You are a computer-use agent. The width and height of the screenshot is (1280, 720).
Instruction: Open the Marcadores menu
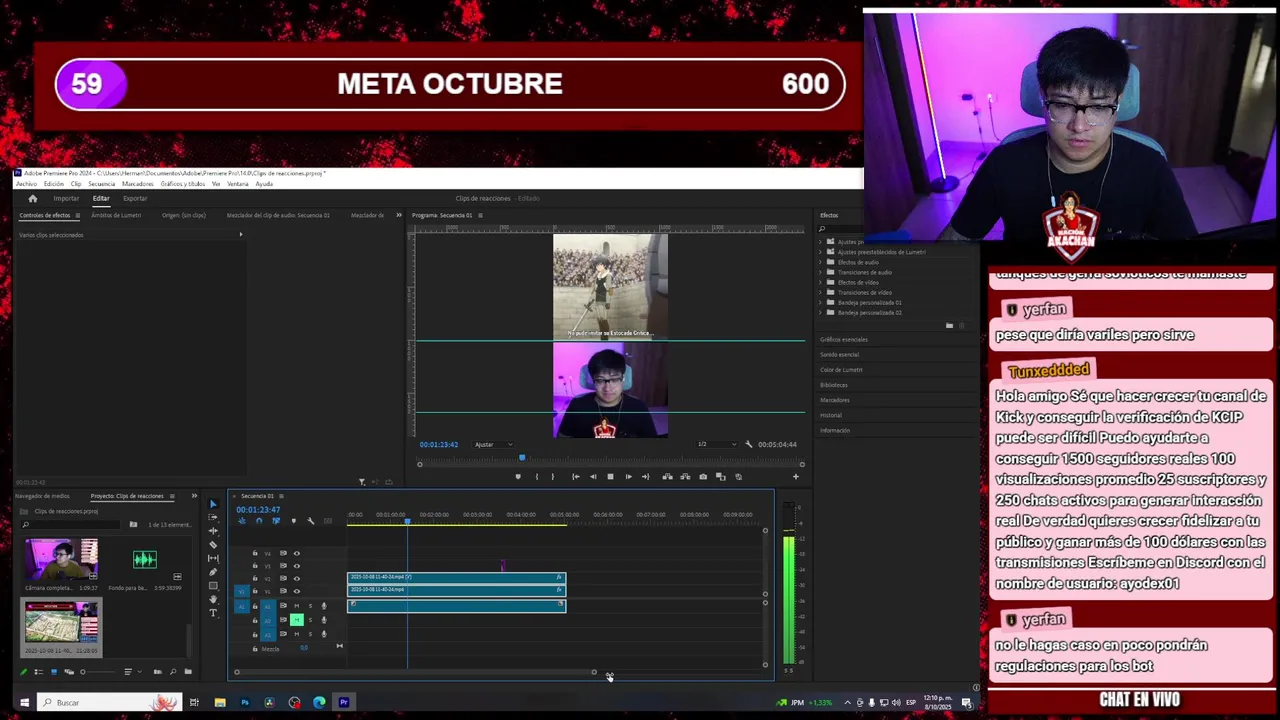(x=138, y=184)
